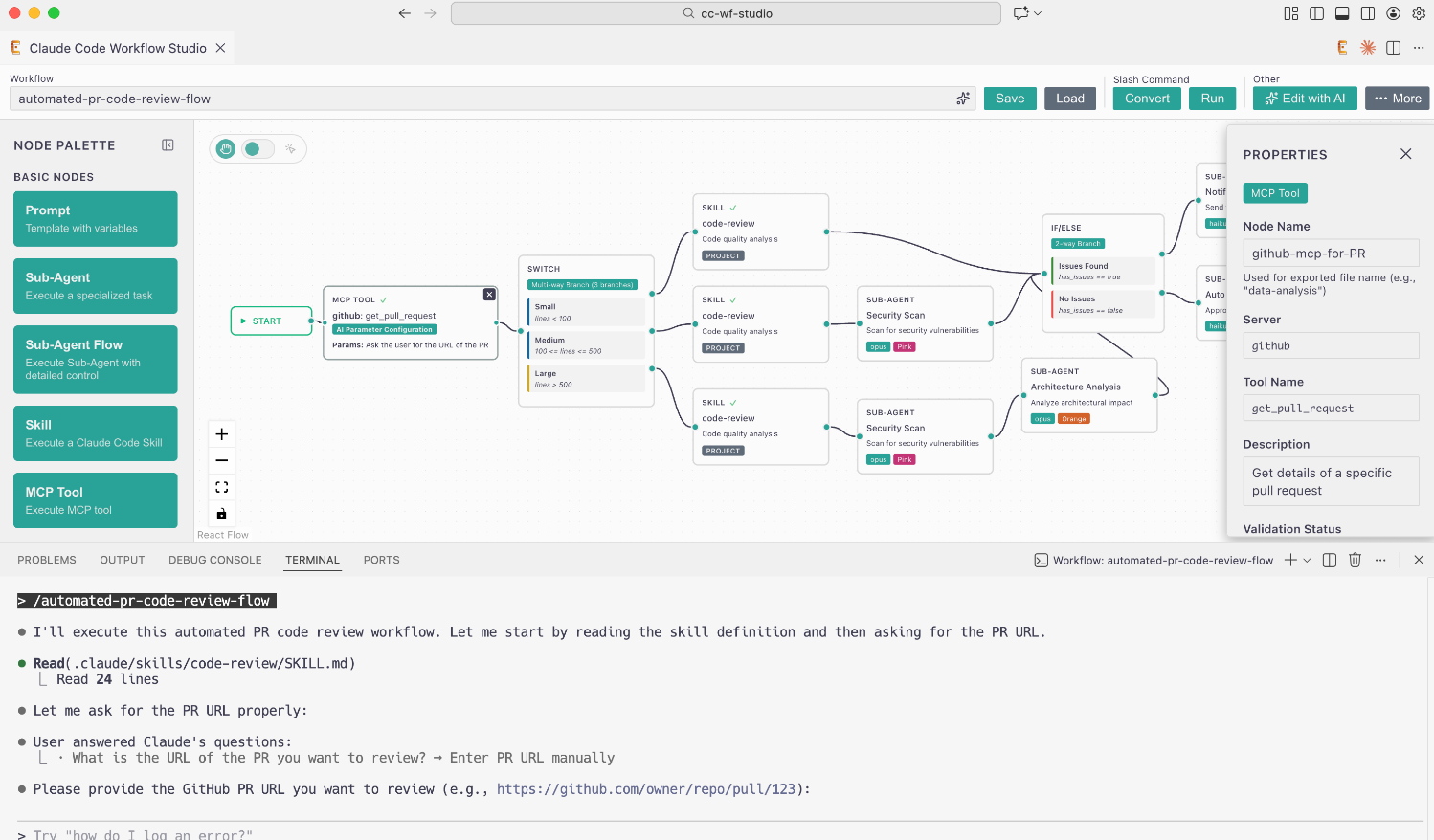The image size is (1434, 840).
Task: Select the pan hand tool on the canvas
Action: click(x=225, y=148)
